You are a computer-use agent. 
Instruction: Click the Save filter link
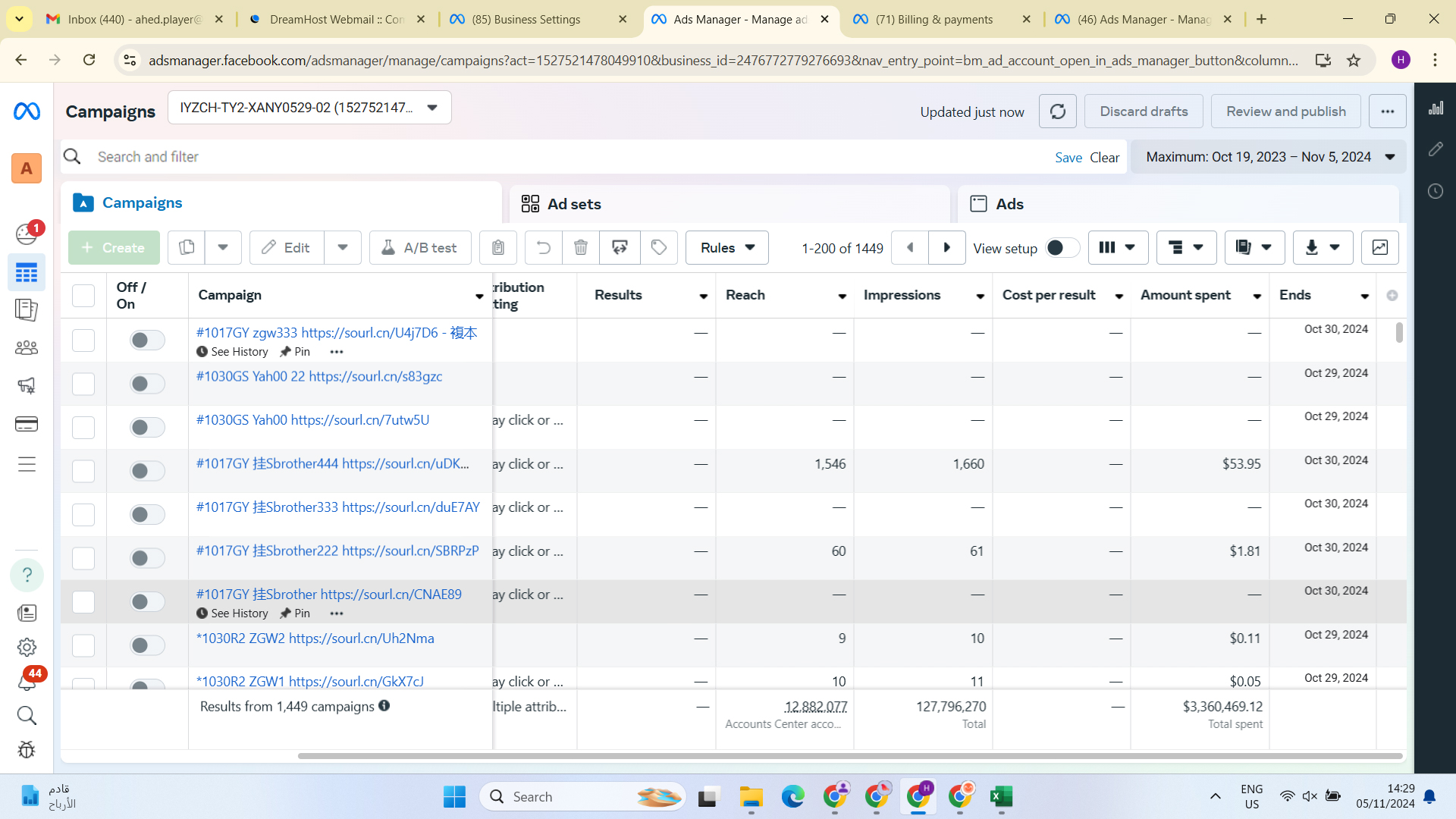click(x=1068, y=158)
